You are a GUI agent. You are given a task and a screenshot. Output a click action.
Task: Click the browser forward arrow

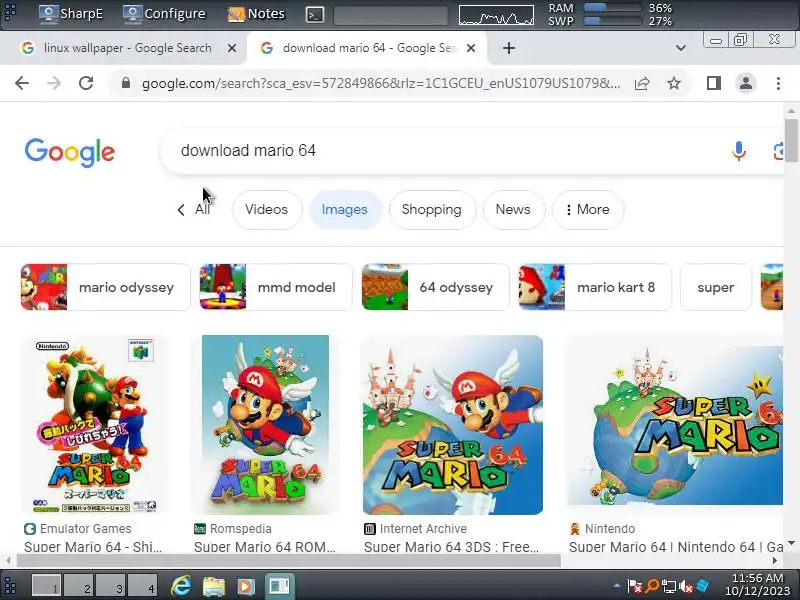point(54,83)
